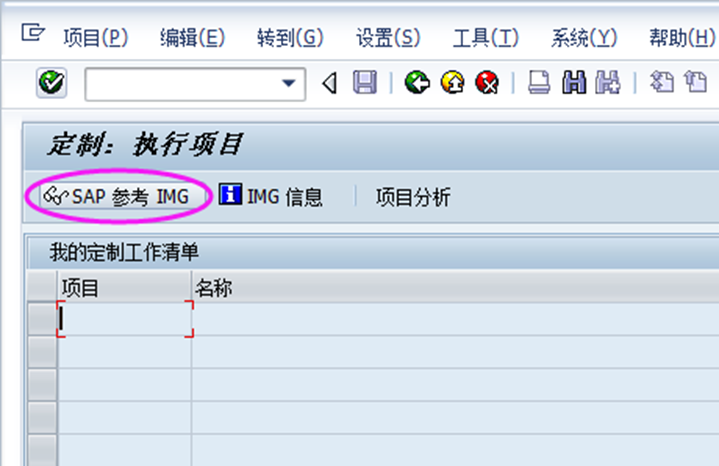Click the first row 项目 input cell
This screenshot has height=466, width=719.
tap(125, 319)
